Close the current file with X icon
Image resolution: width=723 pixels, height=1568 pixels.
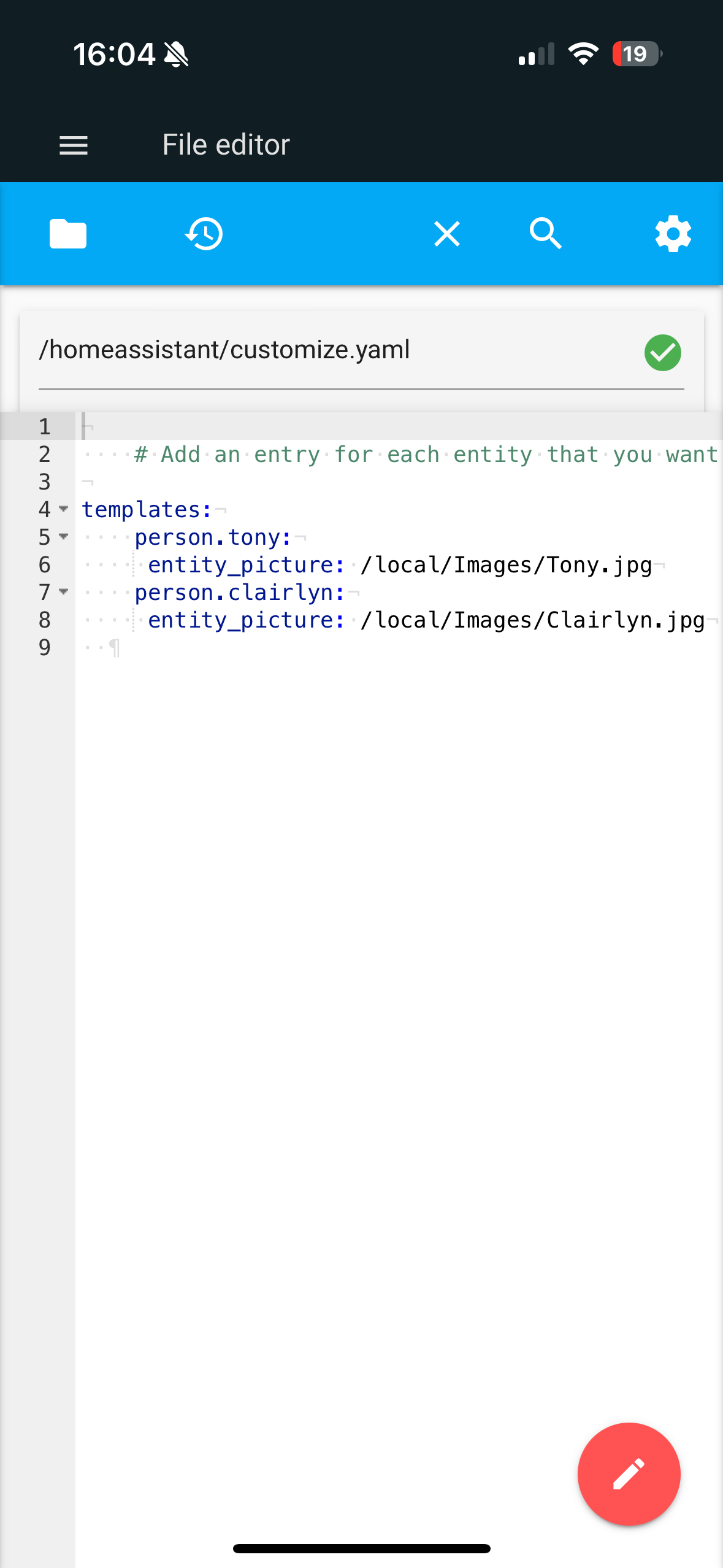tap(447, 234)
